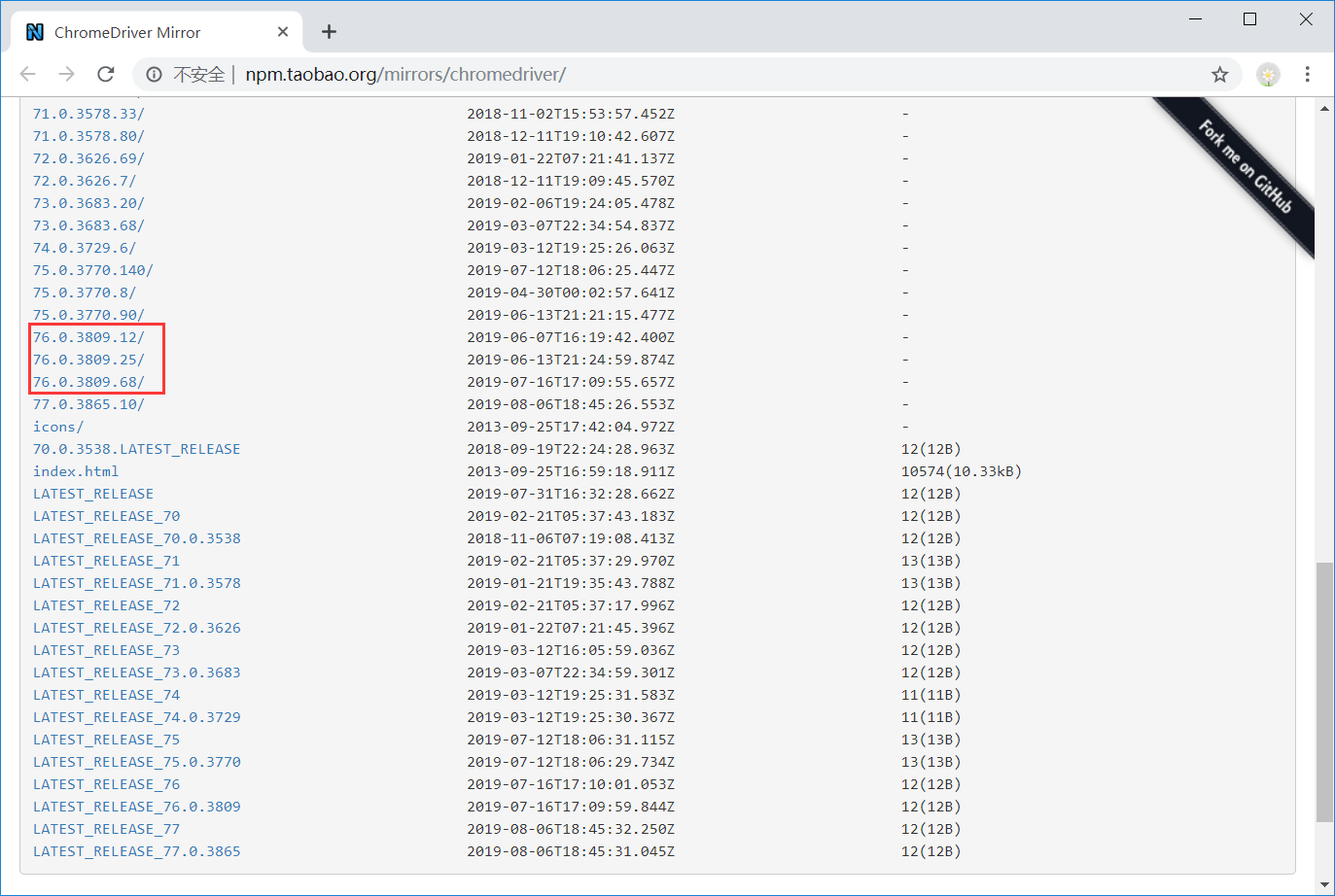Open the LATEST_RELEASE_76.0.3809 file
The image size is (1335, 896).
pos(136,807)
